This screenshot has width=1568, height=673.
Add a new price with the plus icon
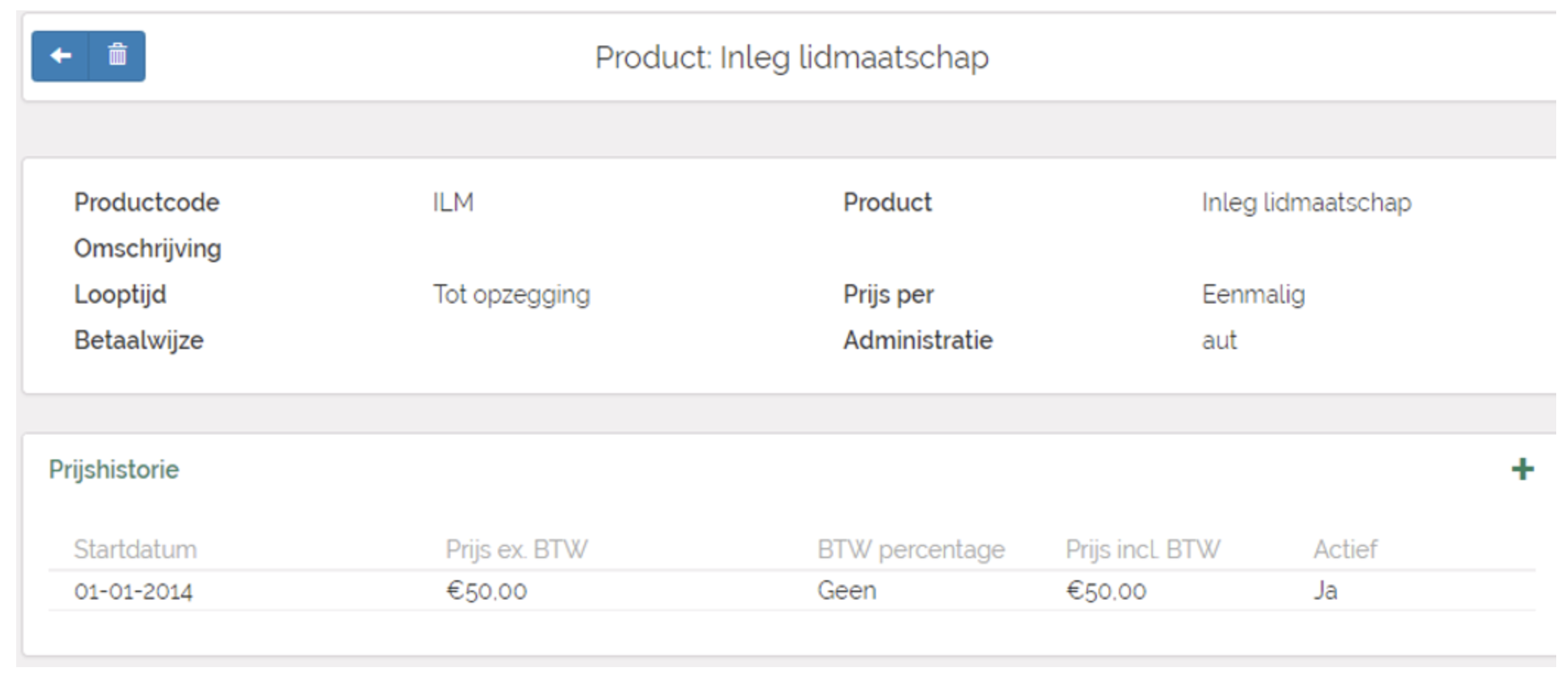1522,469
